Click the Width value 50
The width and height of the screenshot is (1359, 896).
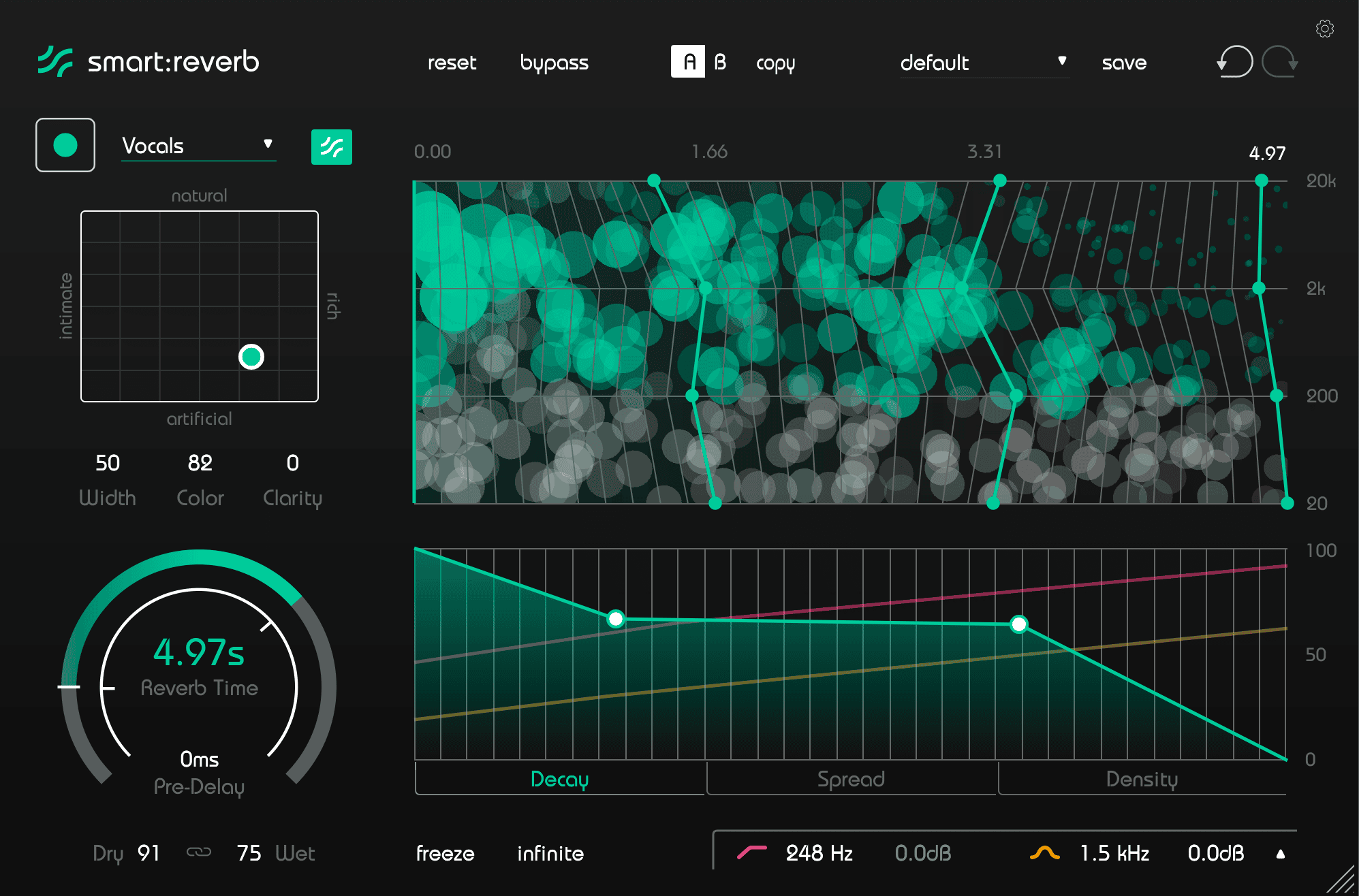tap(108, 463)
